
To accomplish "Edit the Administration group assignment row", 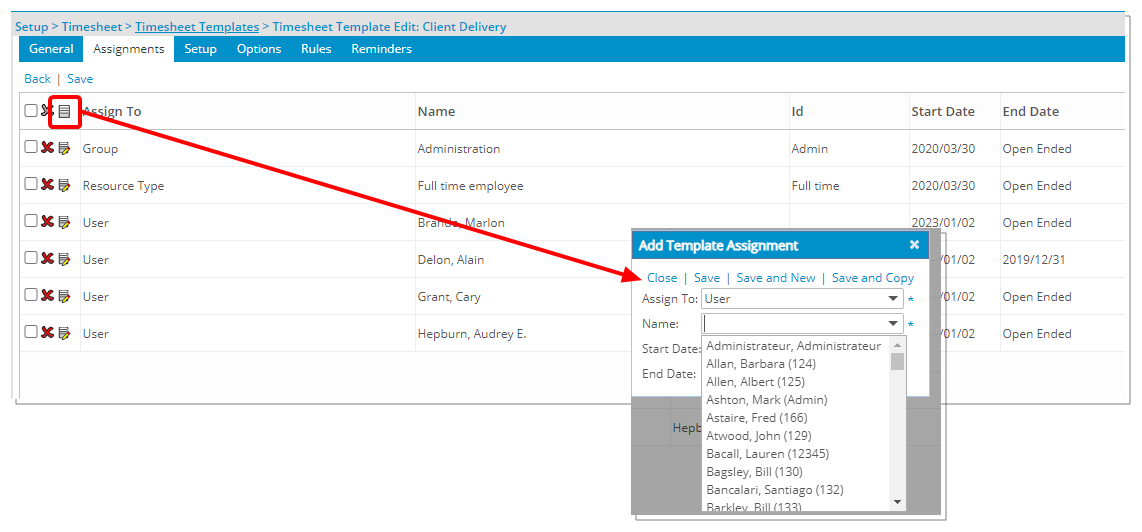I will pos(64,148).
